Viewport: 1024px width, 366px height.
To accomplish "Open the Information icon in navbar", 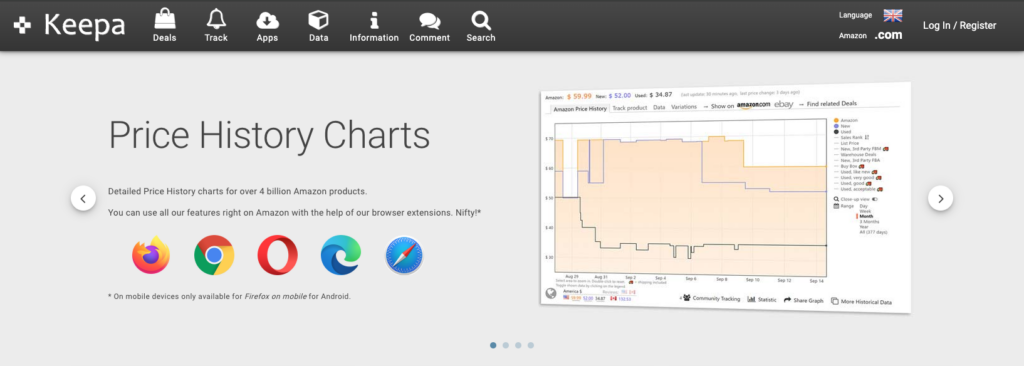I will pyautogui.click(x=374, y=20).
